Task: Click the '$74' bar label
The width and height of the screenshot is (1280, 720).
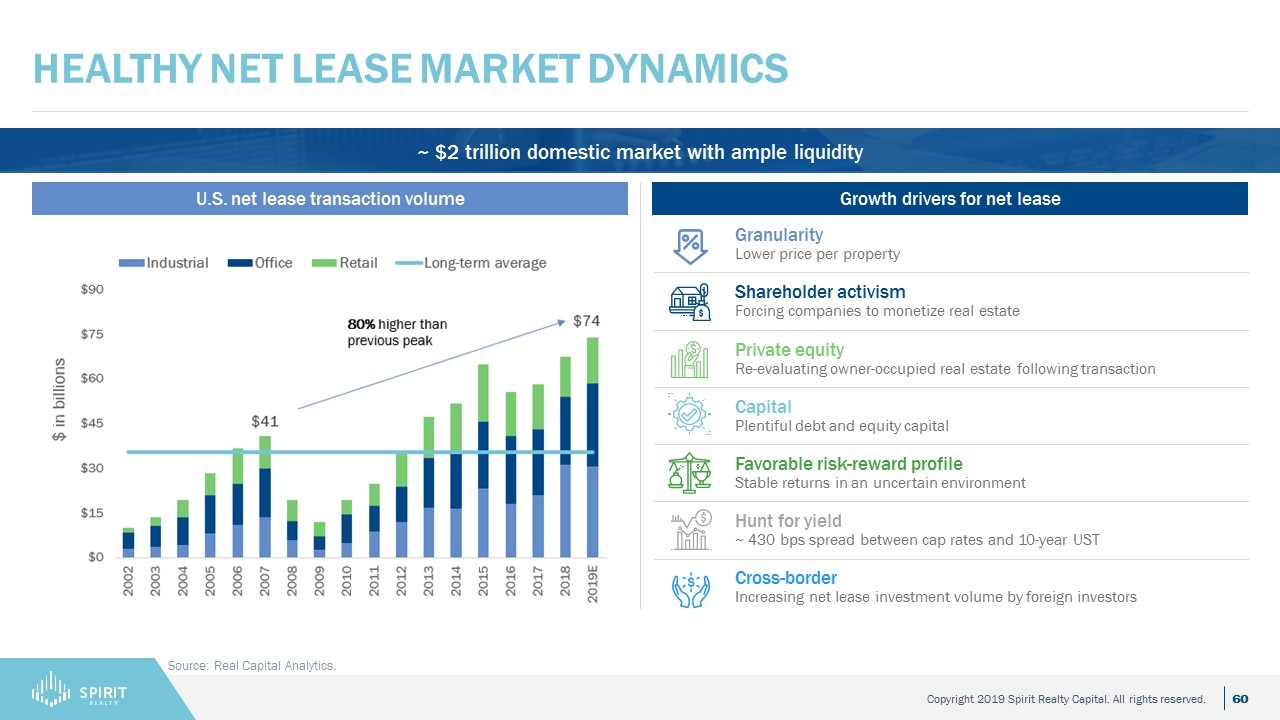Action: coord(587,321)
